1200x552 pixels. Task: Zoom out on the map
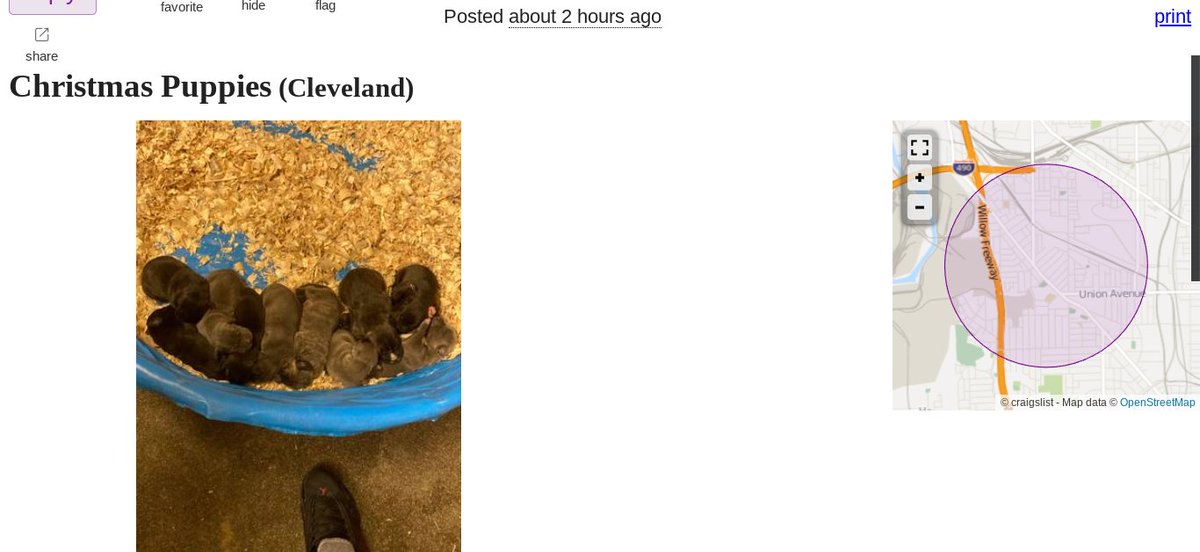[919, 208]
